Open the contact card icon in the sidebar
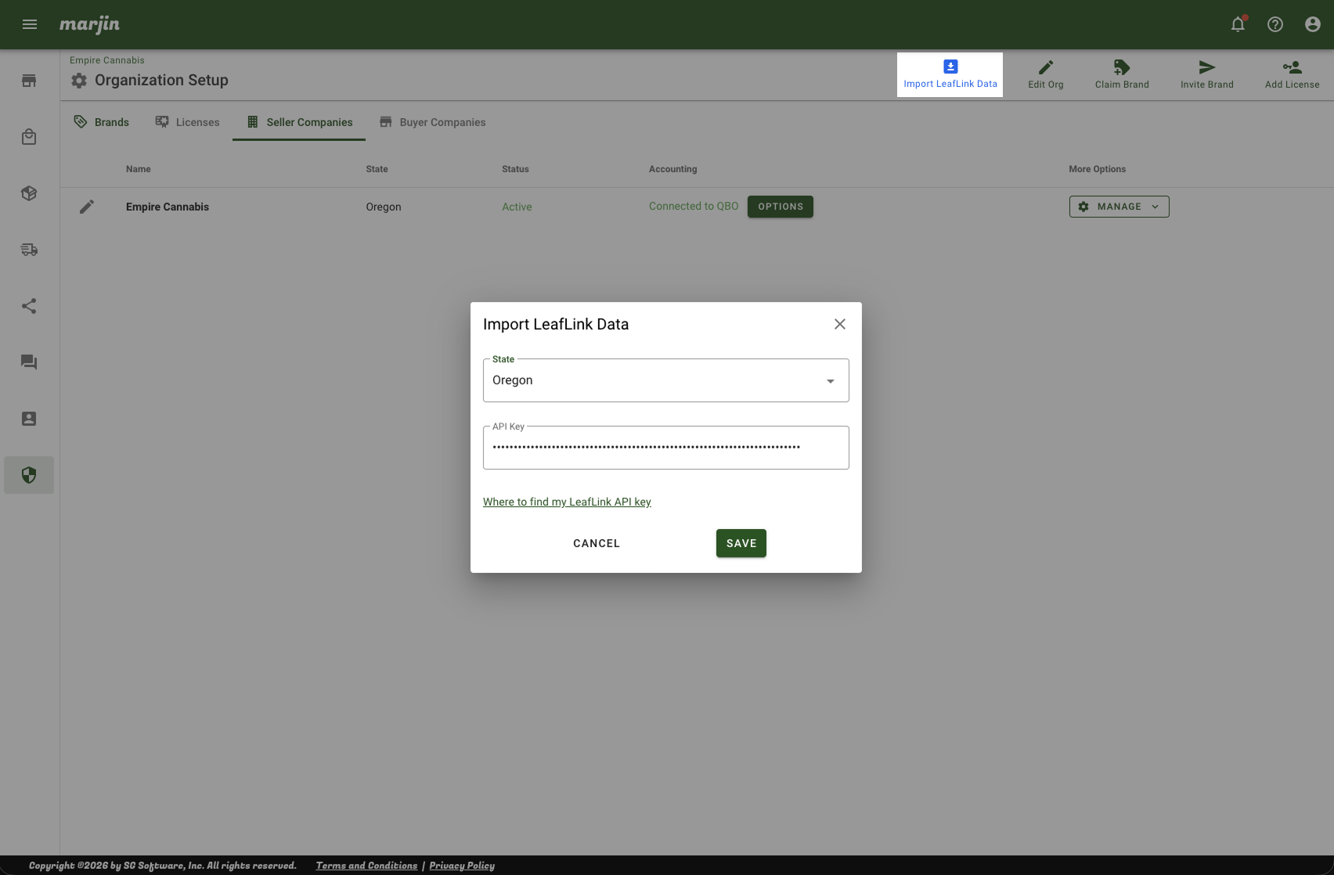 pos(29,419)
